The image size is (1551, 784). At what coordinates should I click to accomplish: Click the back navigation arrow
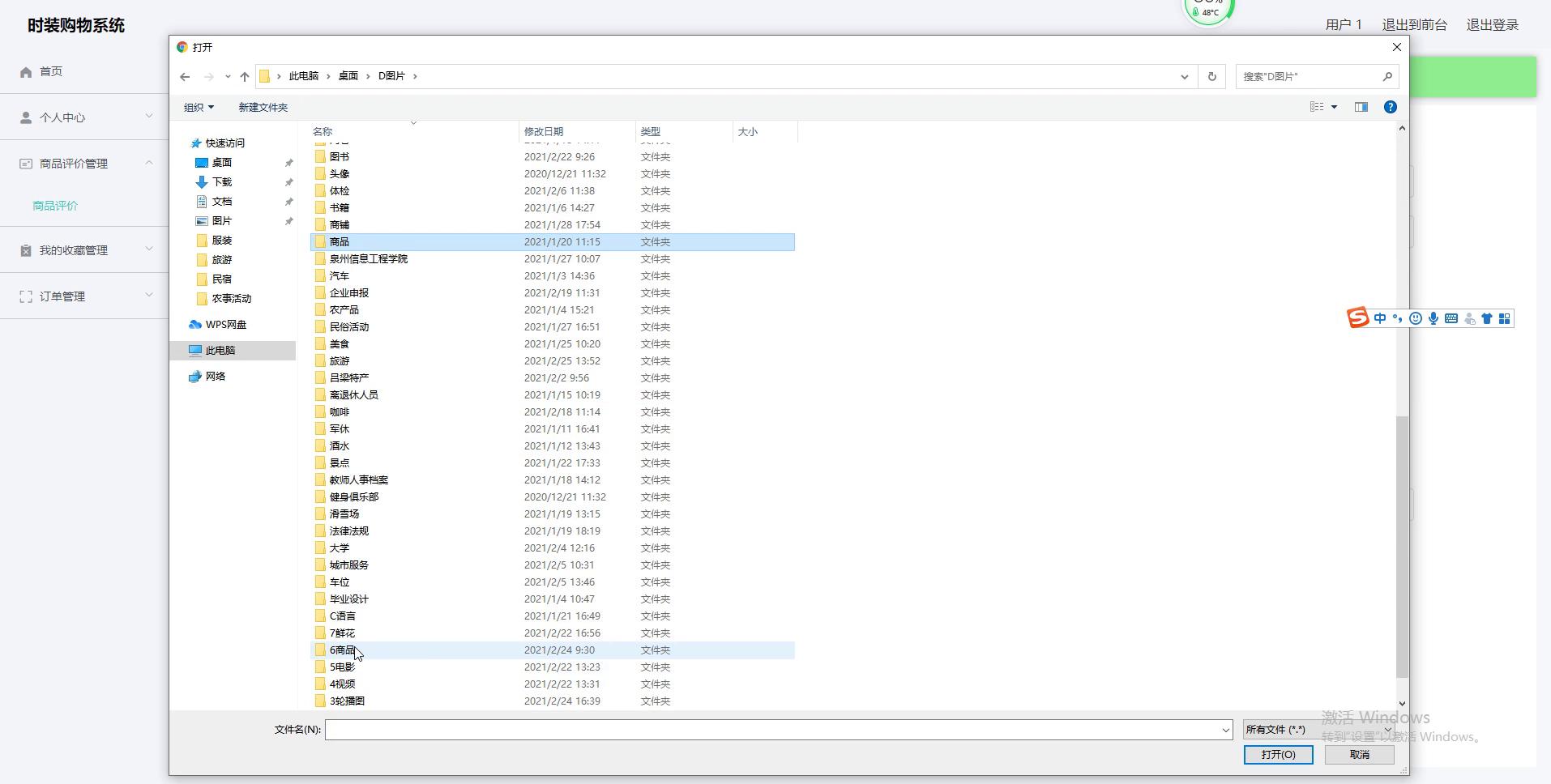click(185, 77)
